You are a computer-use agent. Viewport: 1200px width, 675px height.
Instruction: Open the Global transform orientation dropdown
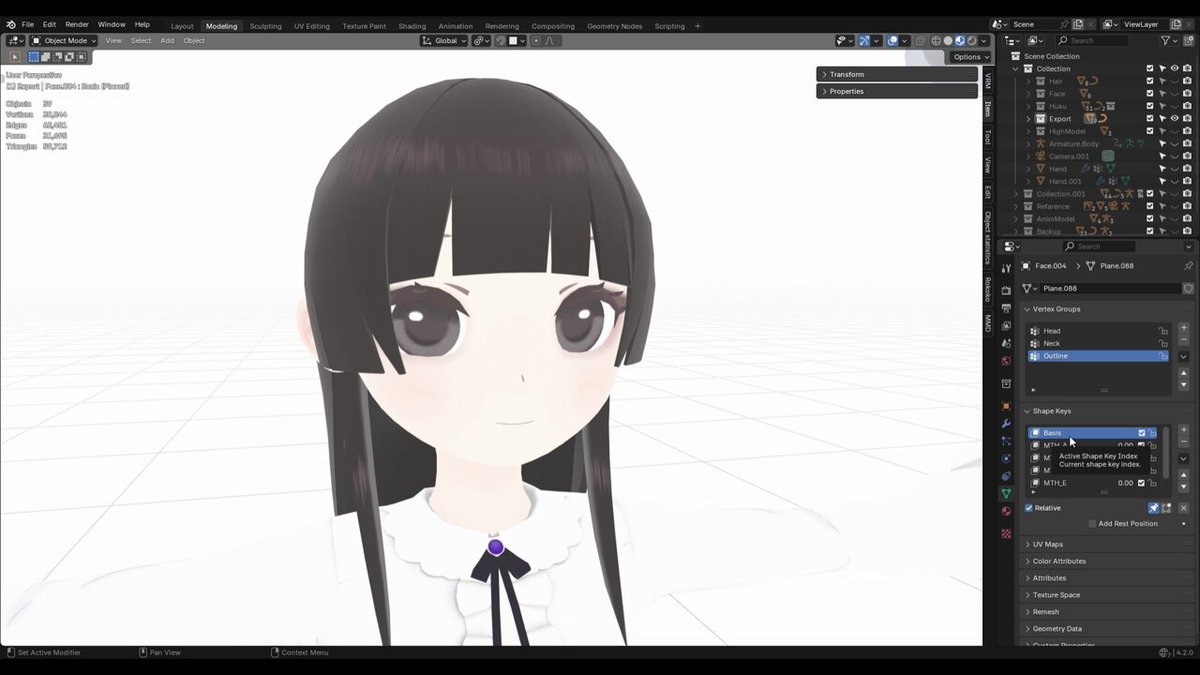point(444,41)
